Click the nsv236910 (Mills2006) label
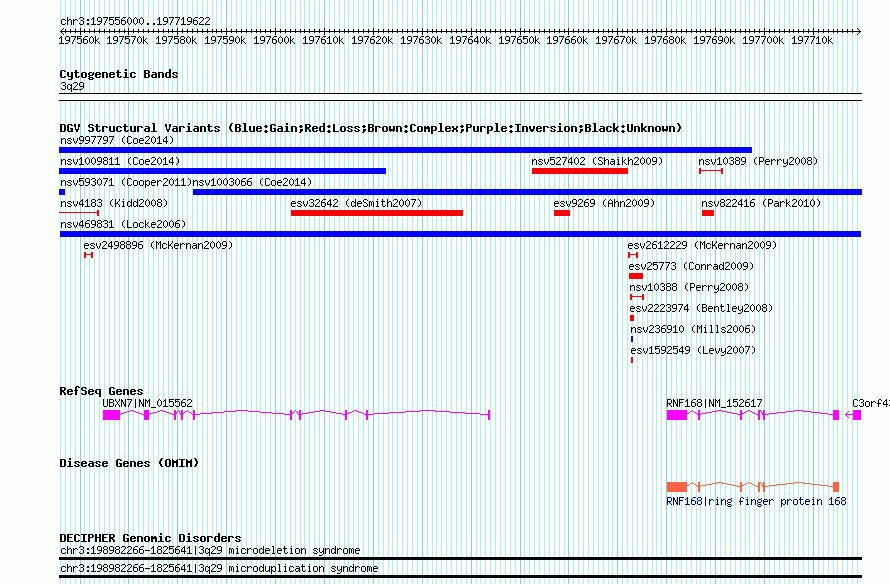The image size is (890, 584). 693,329
